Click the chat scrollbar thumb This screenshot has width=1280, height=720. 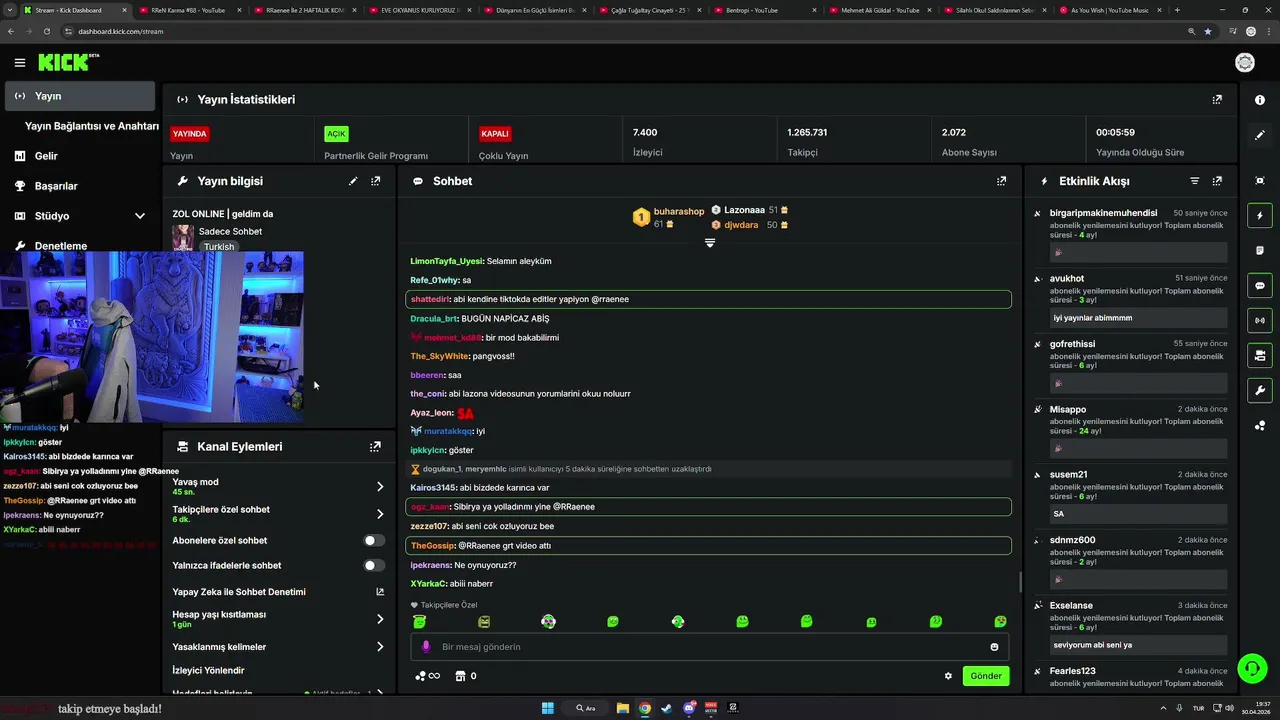[x=1020, y=582]
